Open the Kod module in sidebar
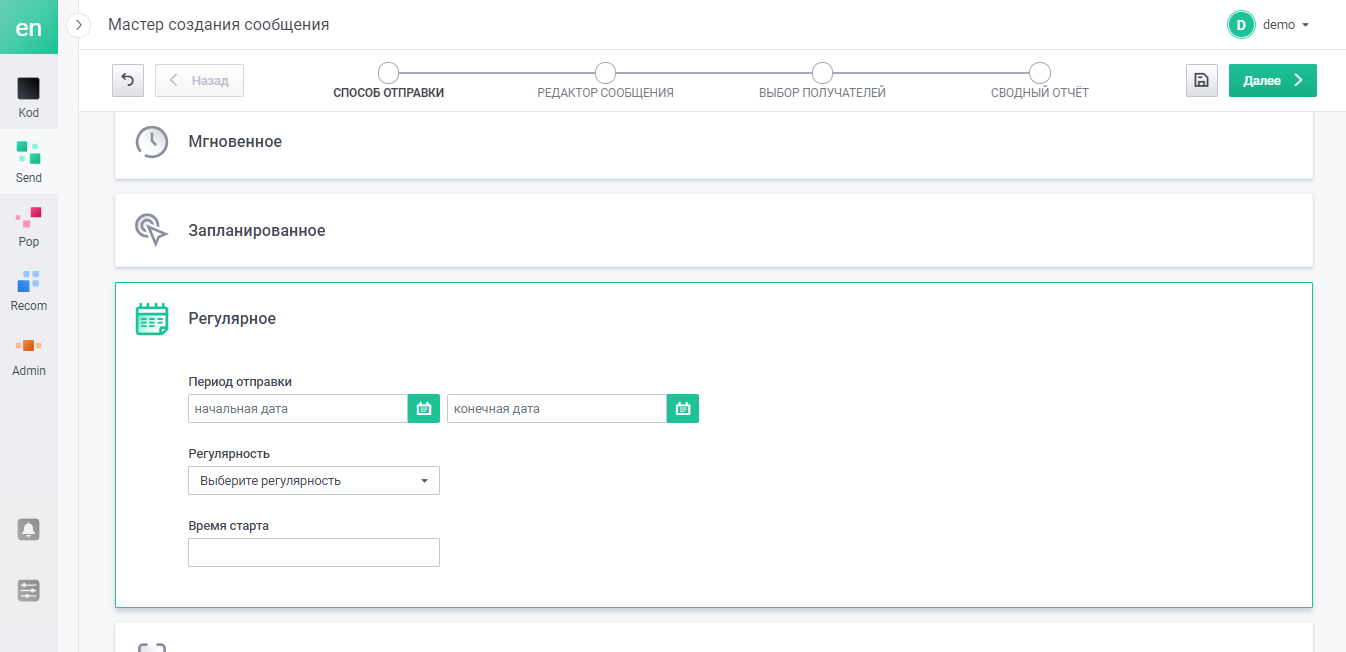Image resolution: width=1346 pixels, height=652 pixels. click(29, 97)
